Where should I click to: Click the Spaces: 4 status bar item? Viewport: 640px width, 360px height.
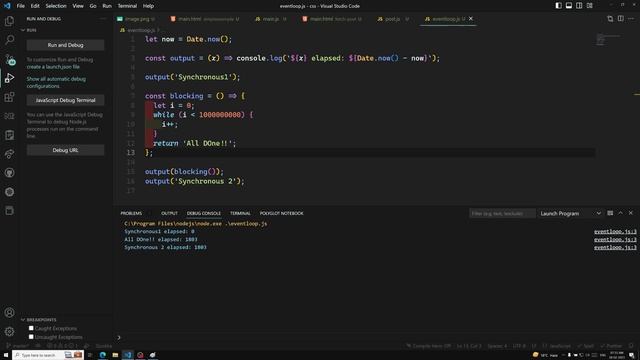pos(497,346)
